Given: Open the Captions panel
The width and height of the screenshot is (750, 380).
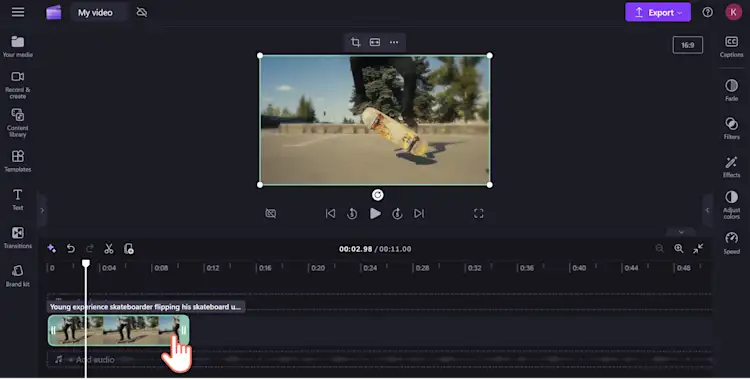Looking at the screenshot, I should pyautogui.click(x=731, y=46).
